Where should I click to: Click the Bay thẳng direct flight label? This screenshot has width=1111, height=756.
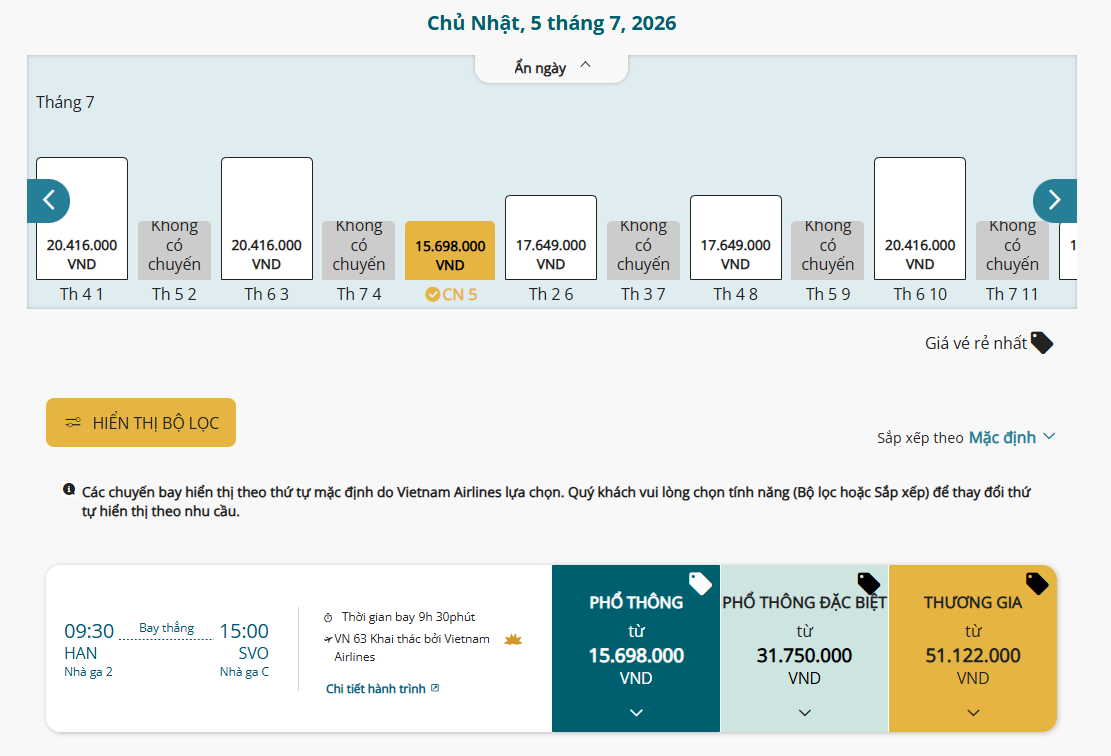coord(167,628)
